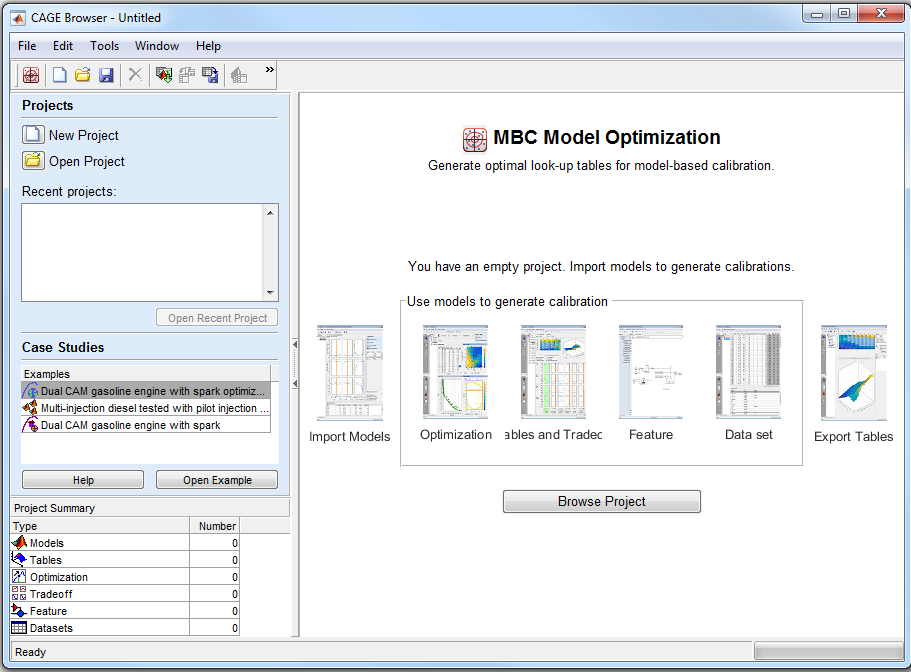
Task: Click the Import Models toolbar icon
Action: 164,75
